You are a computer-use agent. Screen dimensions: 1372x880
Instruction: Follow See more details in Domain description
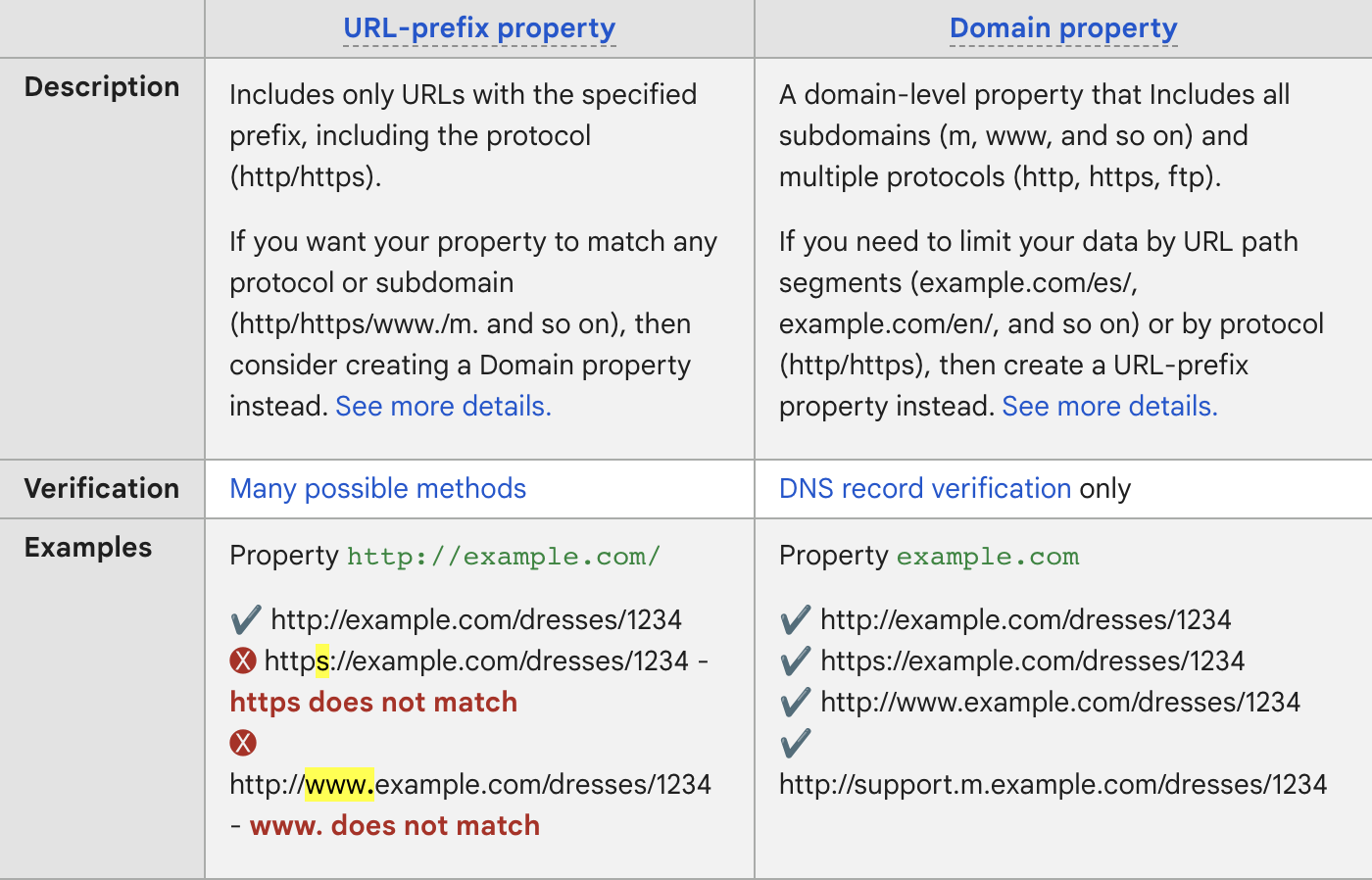coord(1109,407)
